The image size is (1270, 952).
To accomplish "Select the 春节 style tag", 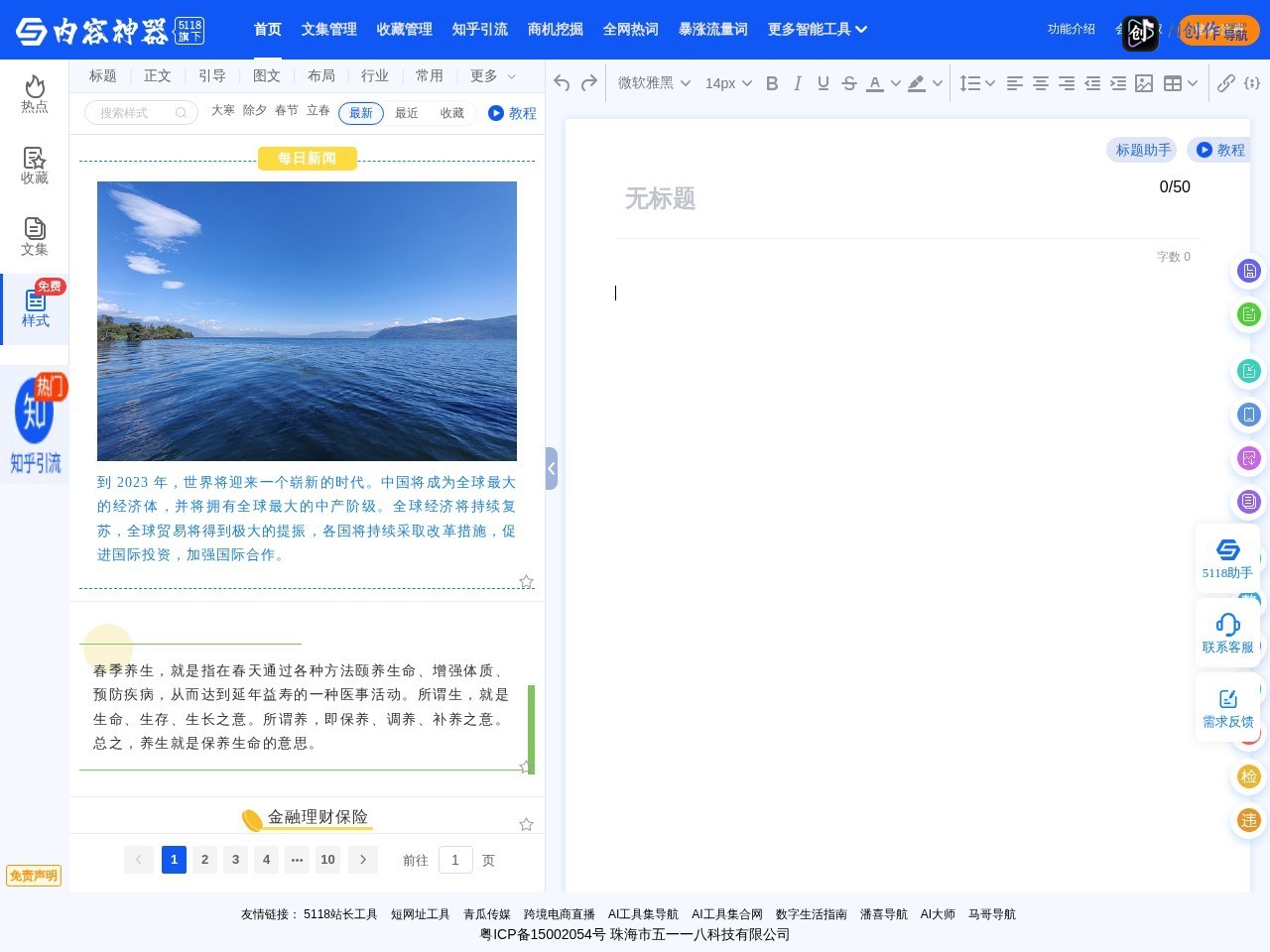I will pyautogui.click(x=287, y=110).
